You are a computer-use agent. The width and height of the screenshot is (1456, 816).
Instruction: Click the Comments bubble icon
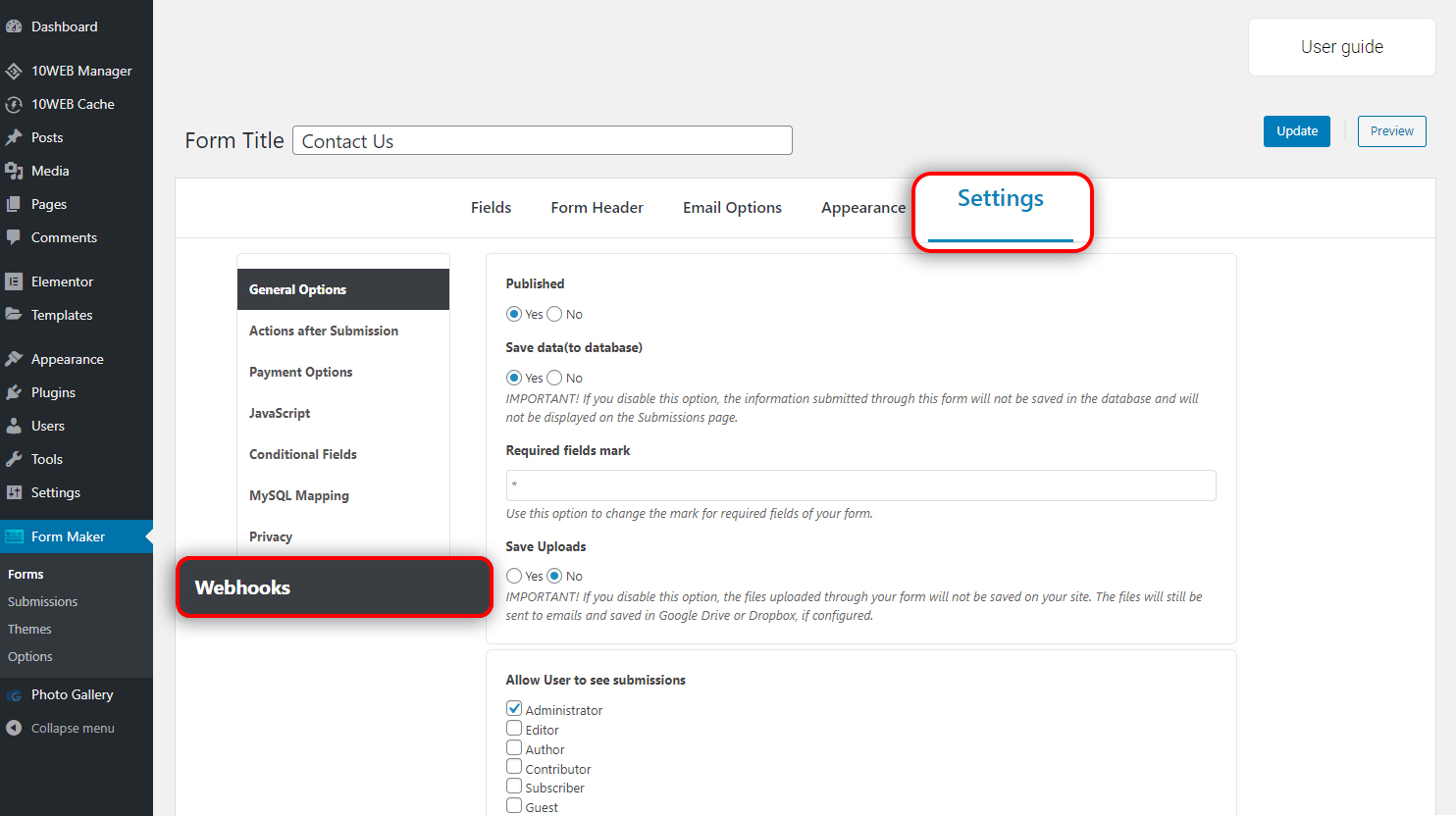pyautogui.click(x=14, y=237)
